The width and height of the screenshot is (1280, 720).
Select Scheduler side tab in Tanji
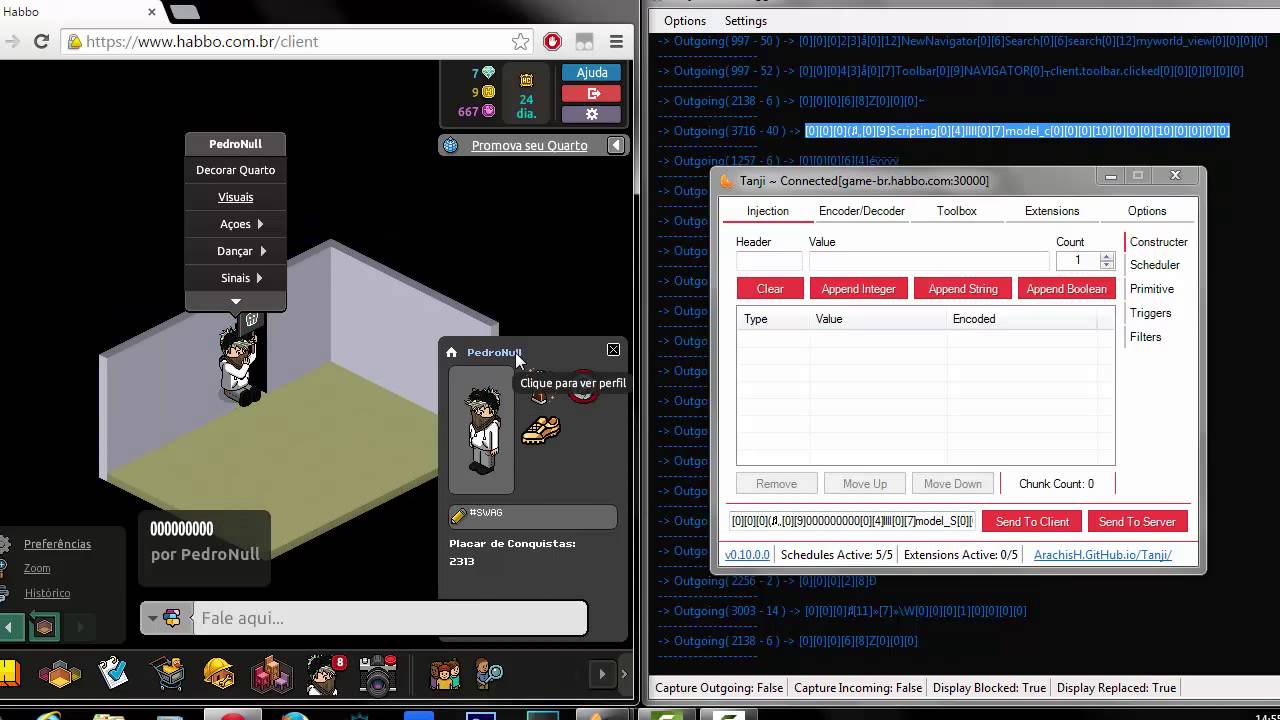pyautogui.click(x=1155, y=265)
